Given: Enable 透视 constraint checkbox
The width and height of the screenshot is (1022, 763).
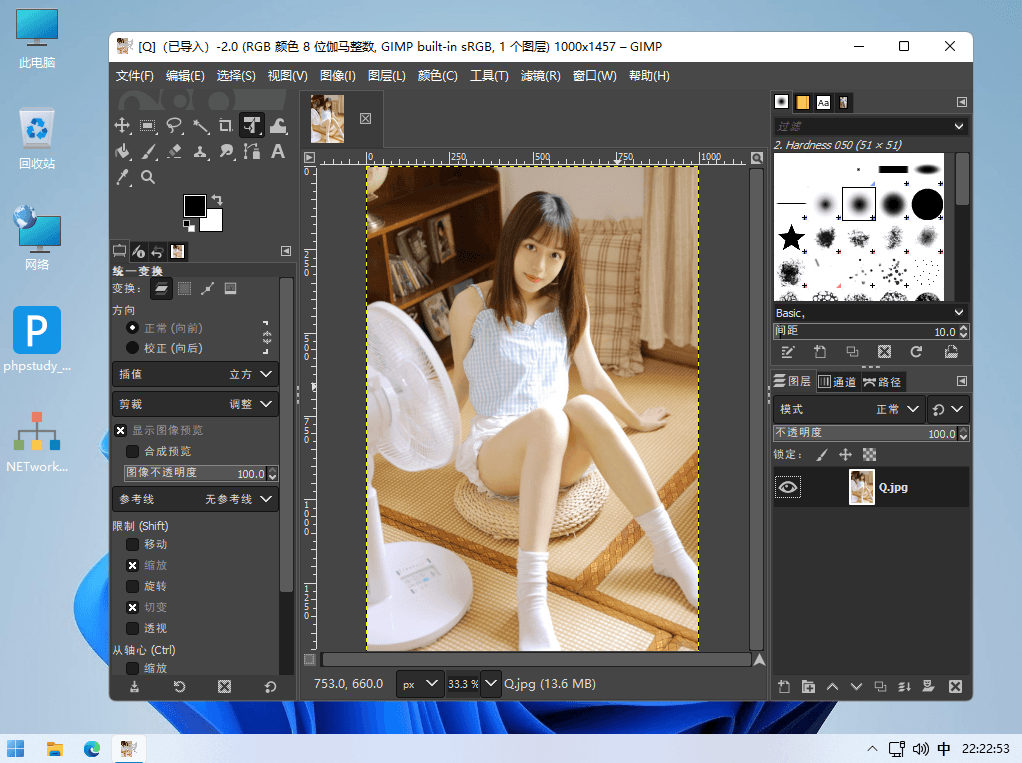Looking at the screenshot, I should [132, 628].
